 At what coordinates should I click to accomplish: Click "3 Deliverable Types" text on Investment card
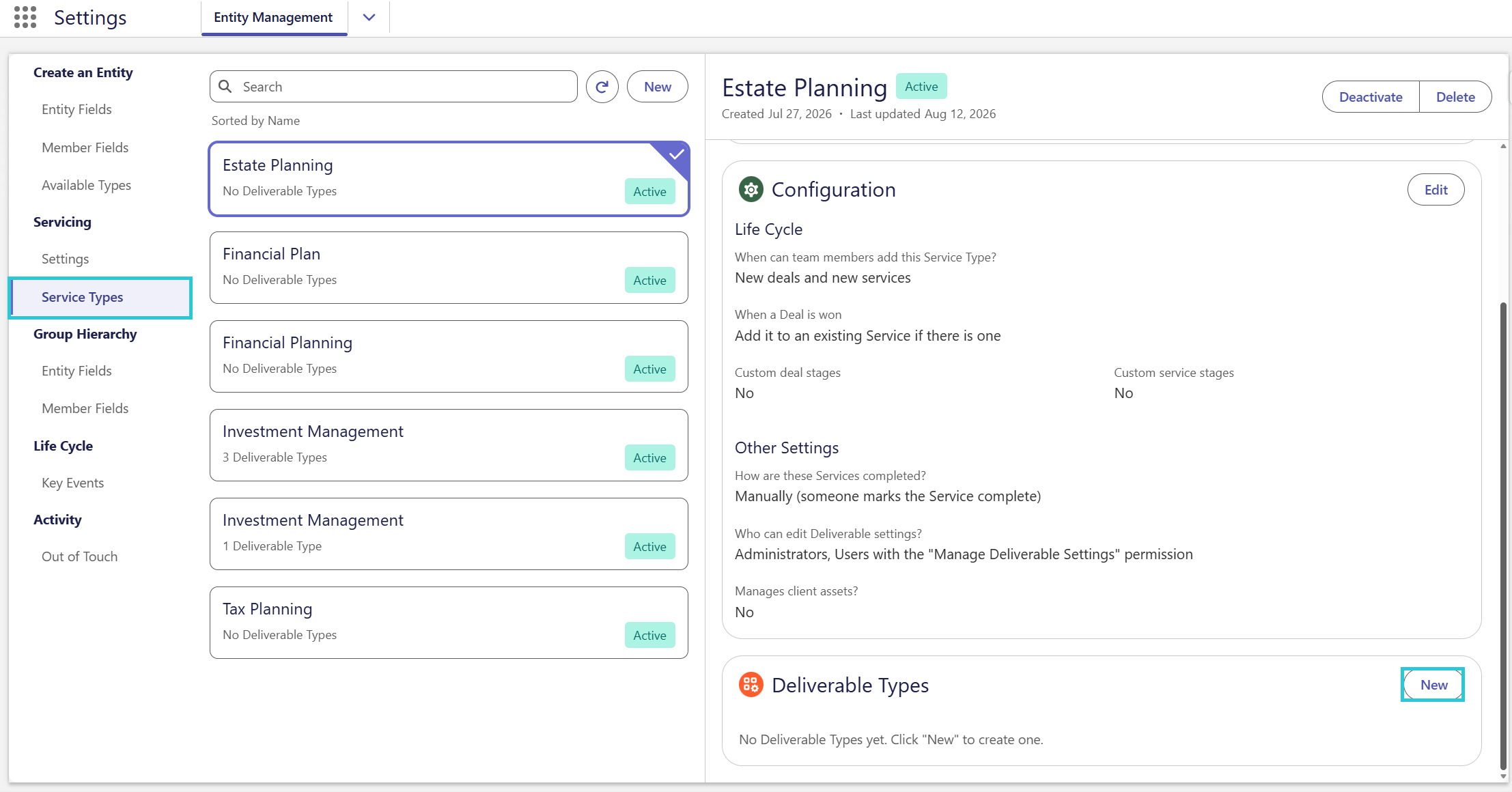tap(275, 457)
